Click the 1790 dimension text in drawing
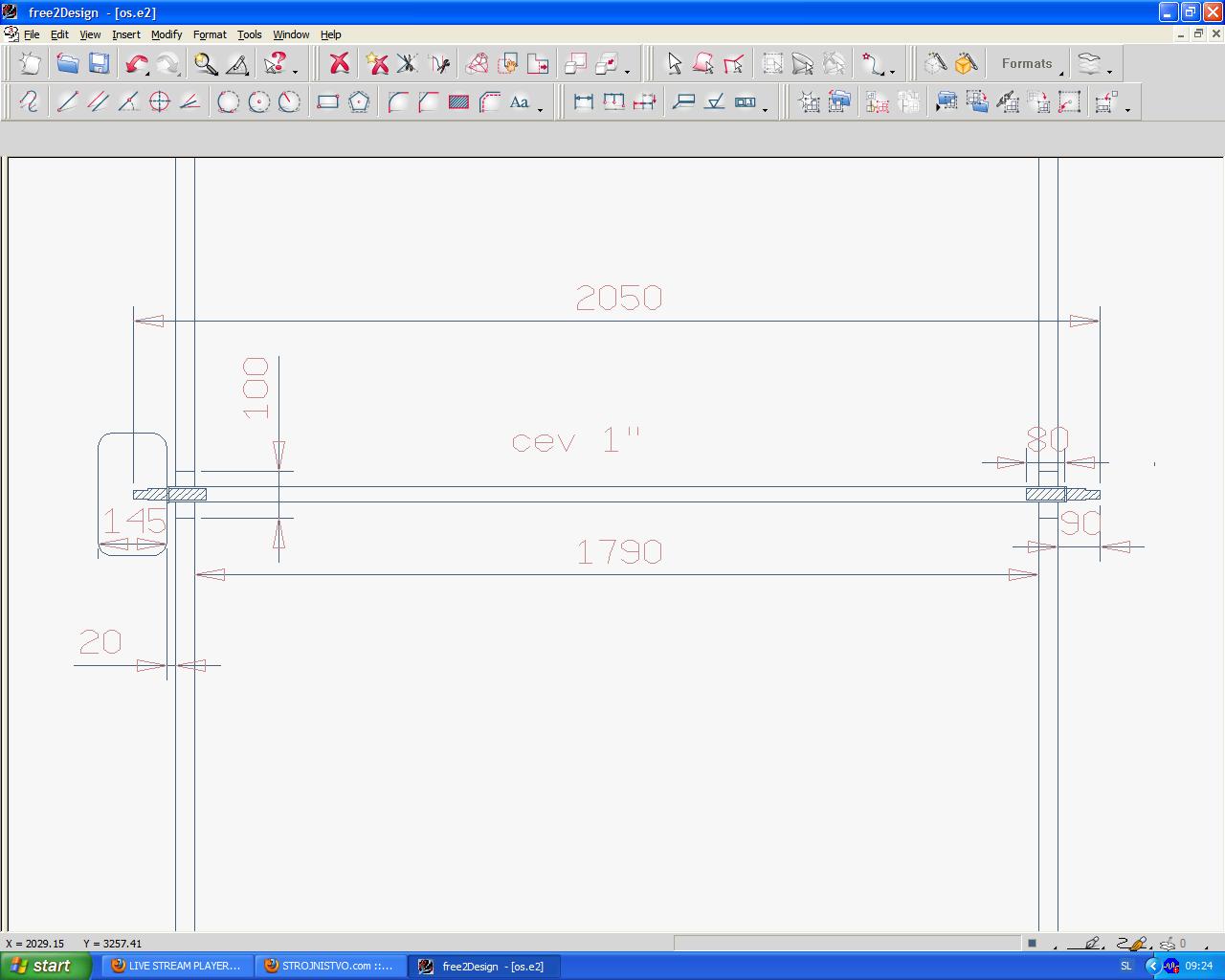Viewport: 1225px width, 980px height. [x=619, y=551]
